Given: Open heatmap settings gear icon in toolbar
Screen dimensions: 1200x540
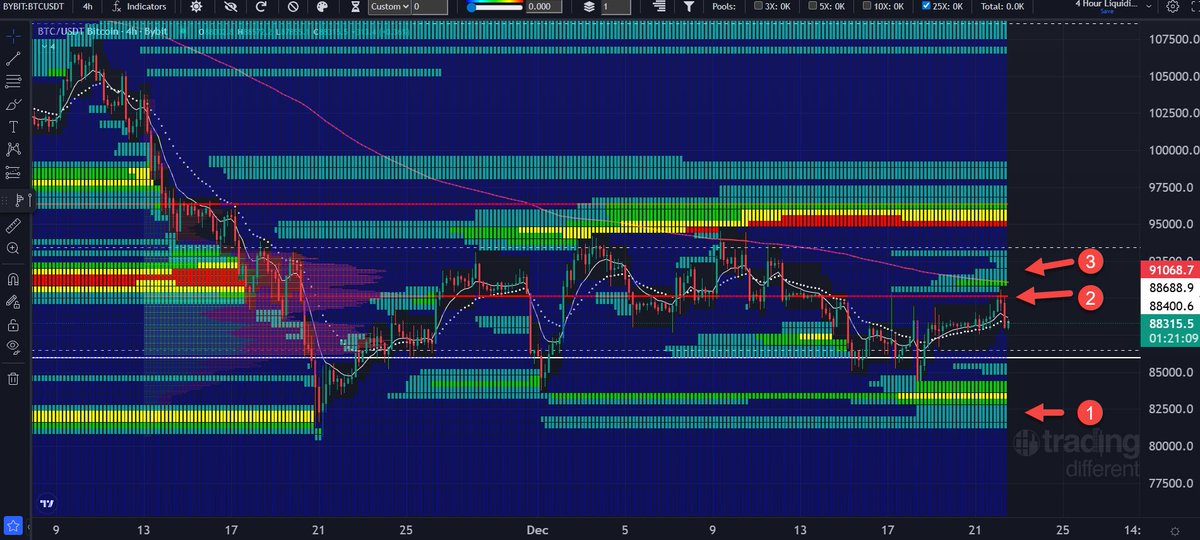Looking at the screenshot, I should (x=195, y=7).
